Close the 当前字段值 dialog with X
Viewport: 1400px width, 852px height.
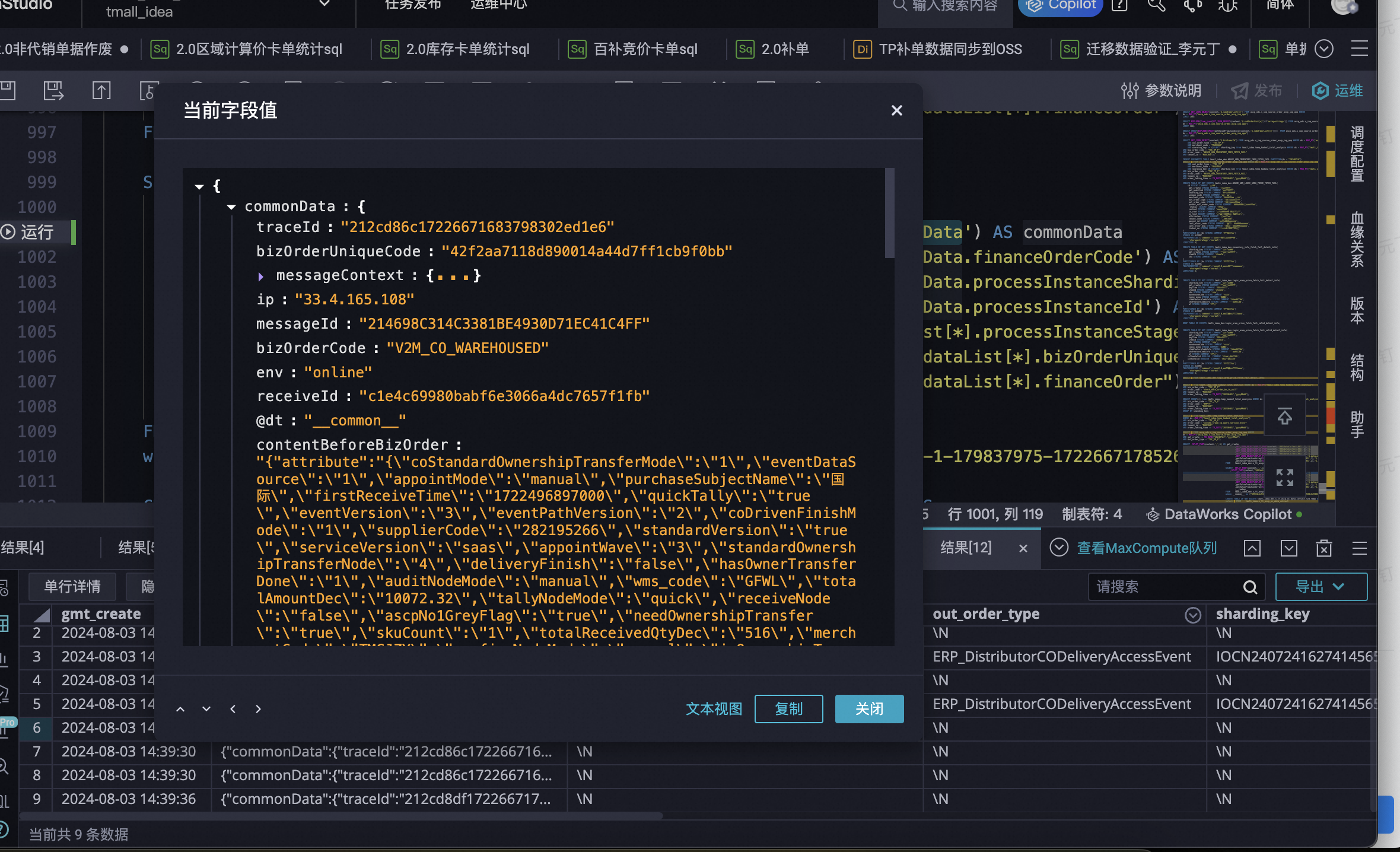point(896,110)
